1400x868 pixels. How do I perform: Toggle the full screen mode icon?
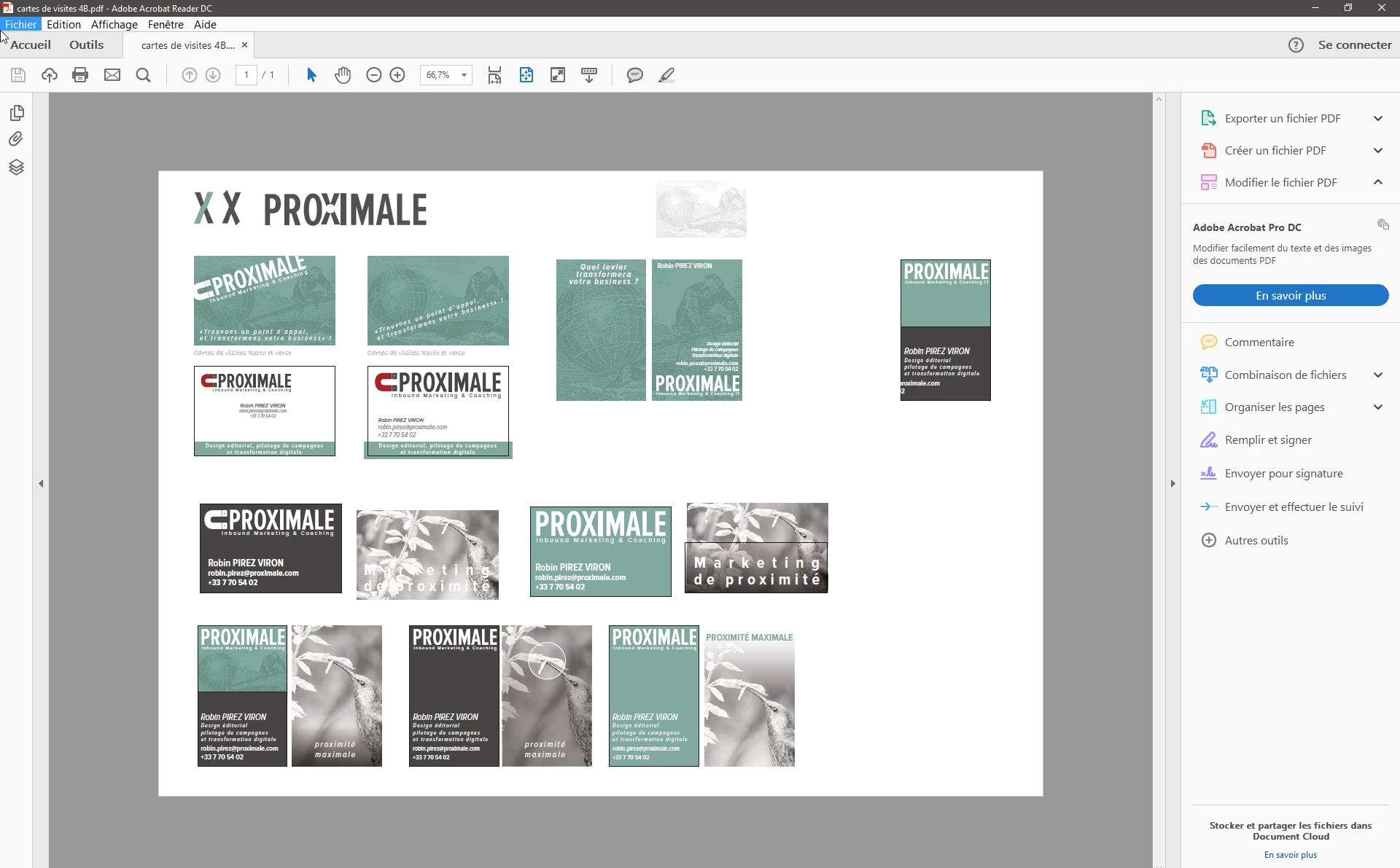click(x=558, y=75)
